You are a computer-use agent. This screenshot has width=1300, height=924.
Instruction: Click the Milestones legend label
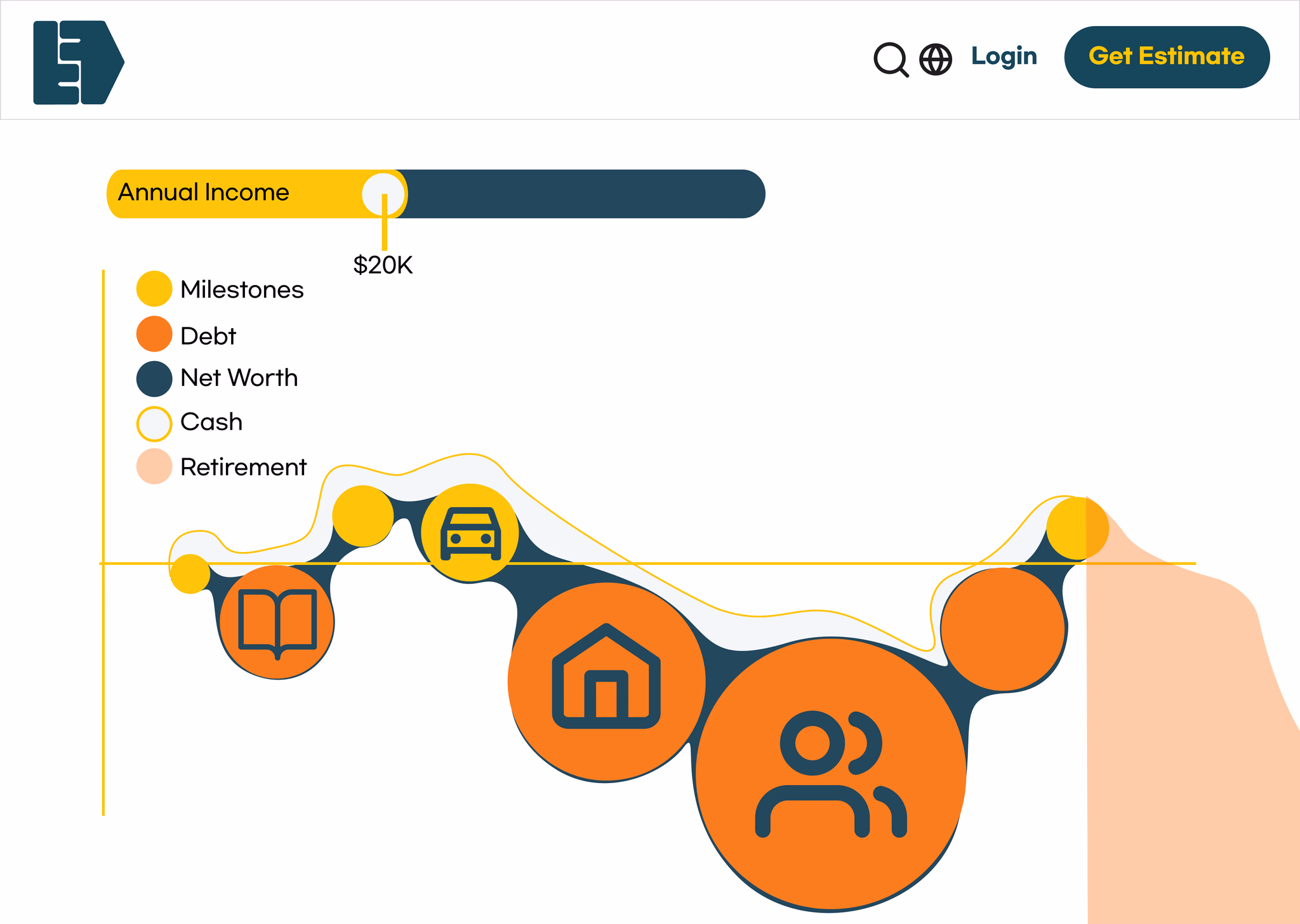tap(242, 289)
